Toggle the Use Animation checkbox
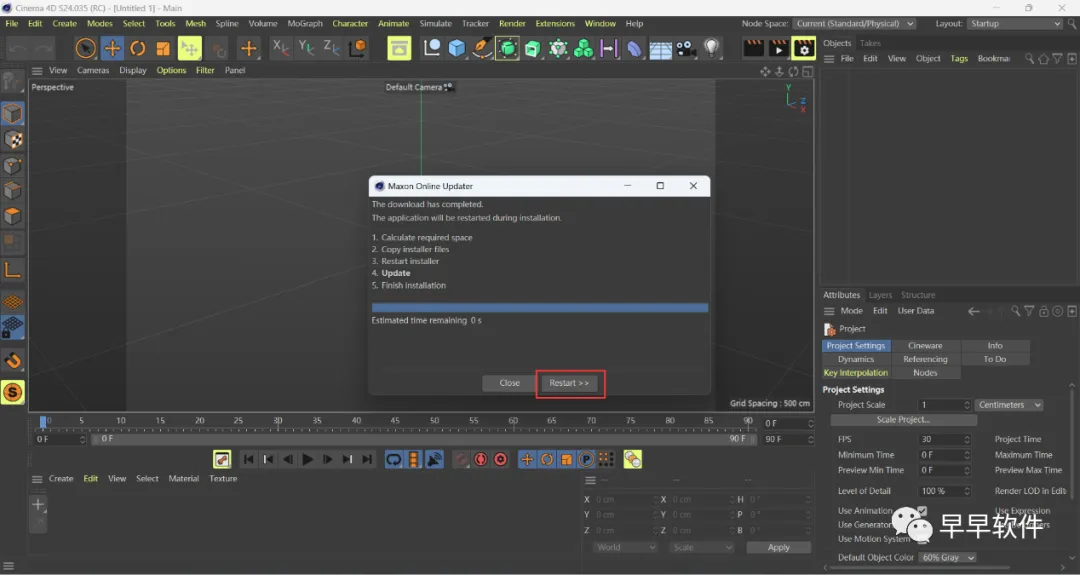This screenshot has height=575, width=1080. click(x=922, y=510)
